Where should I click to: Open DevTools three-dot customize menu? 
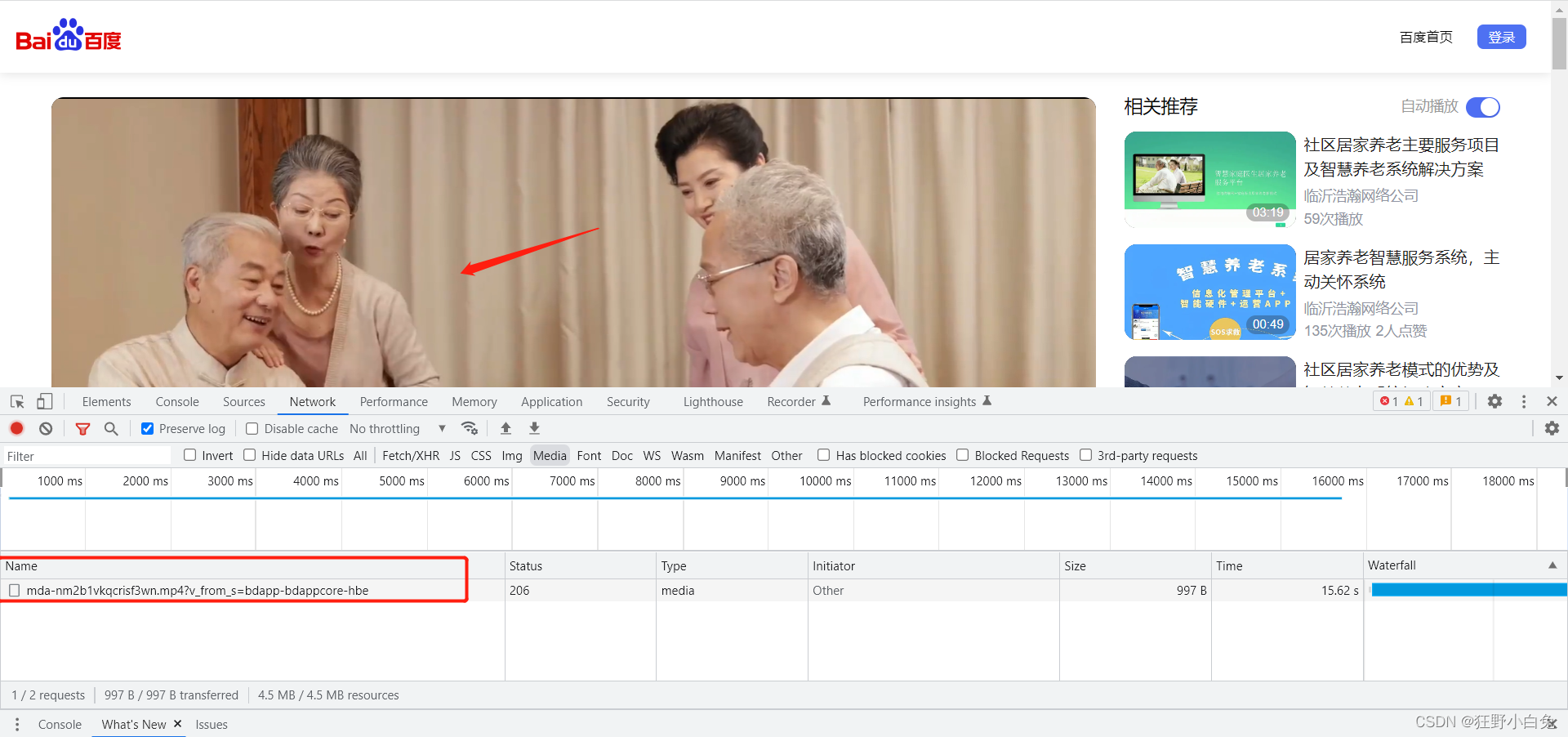click(1523, 401)
